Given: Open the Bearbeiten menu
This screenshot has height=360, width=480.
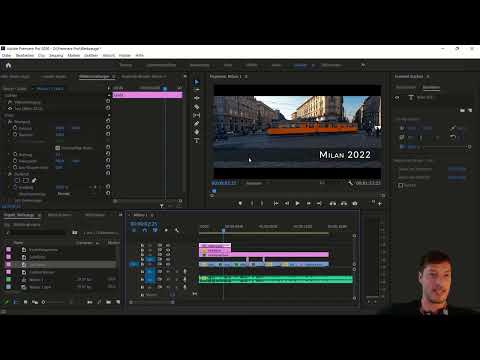Looking at the screenshot, I should tap(25, 55).
